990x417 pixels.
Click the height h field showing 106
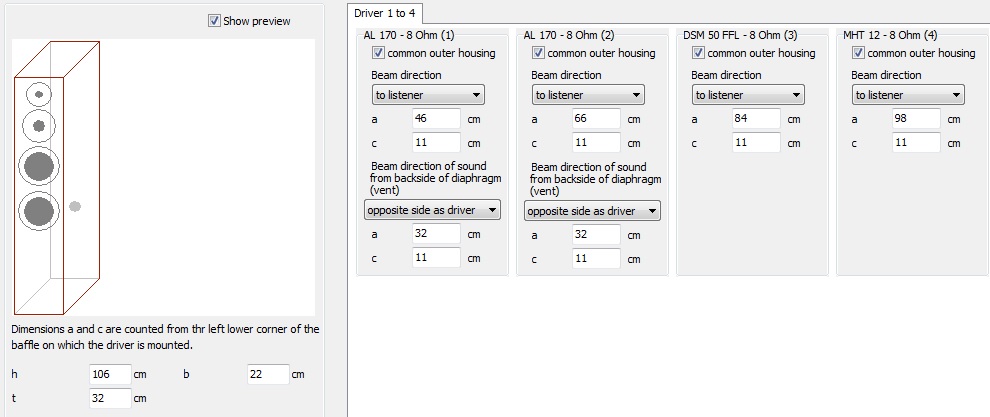(x=110, y=374)
